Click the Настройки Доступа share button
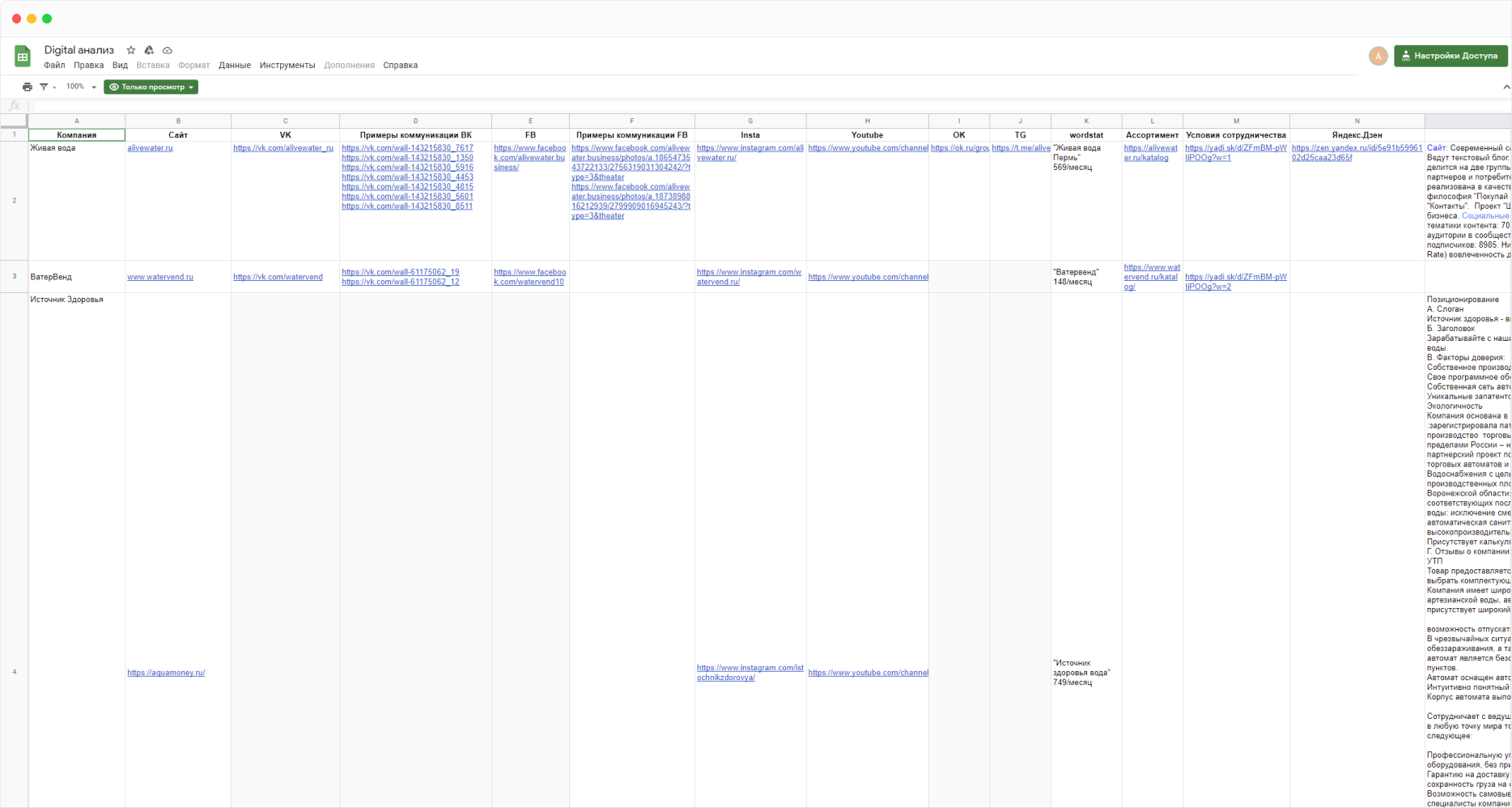This screenshot has height=808, width=1512. (x=1450, y=56)
